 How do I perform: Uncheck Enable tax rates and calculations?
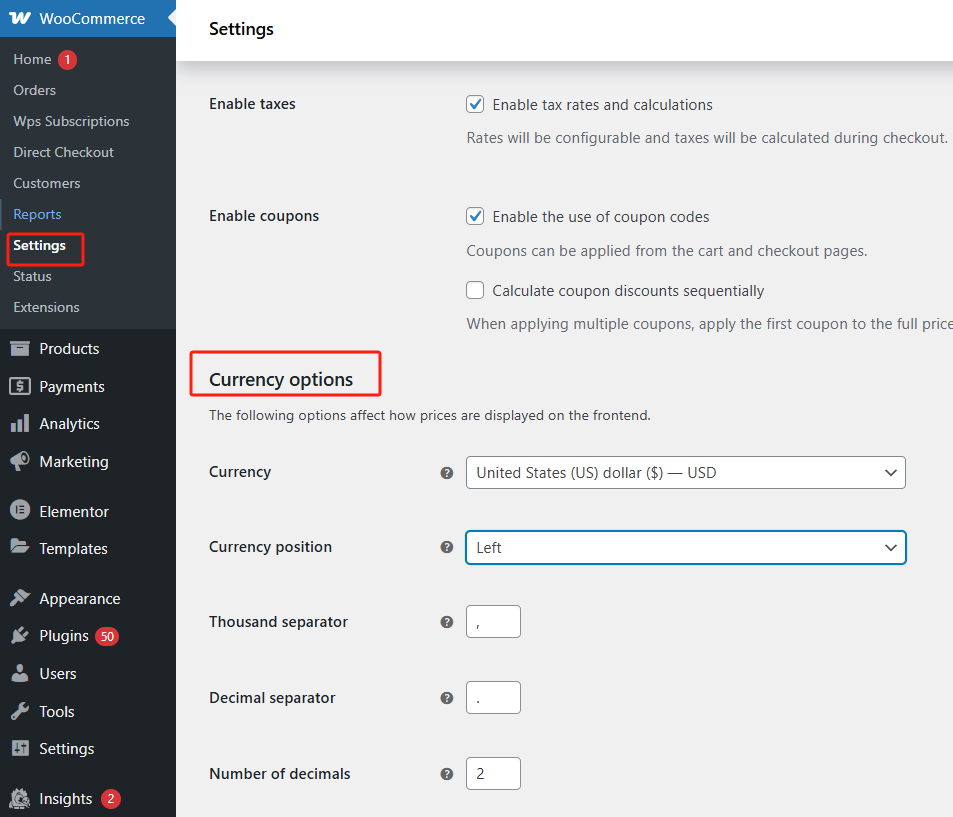[x=474, y=104]
